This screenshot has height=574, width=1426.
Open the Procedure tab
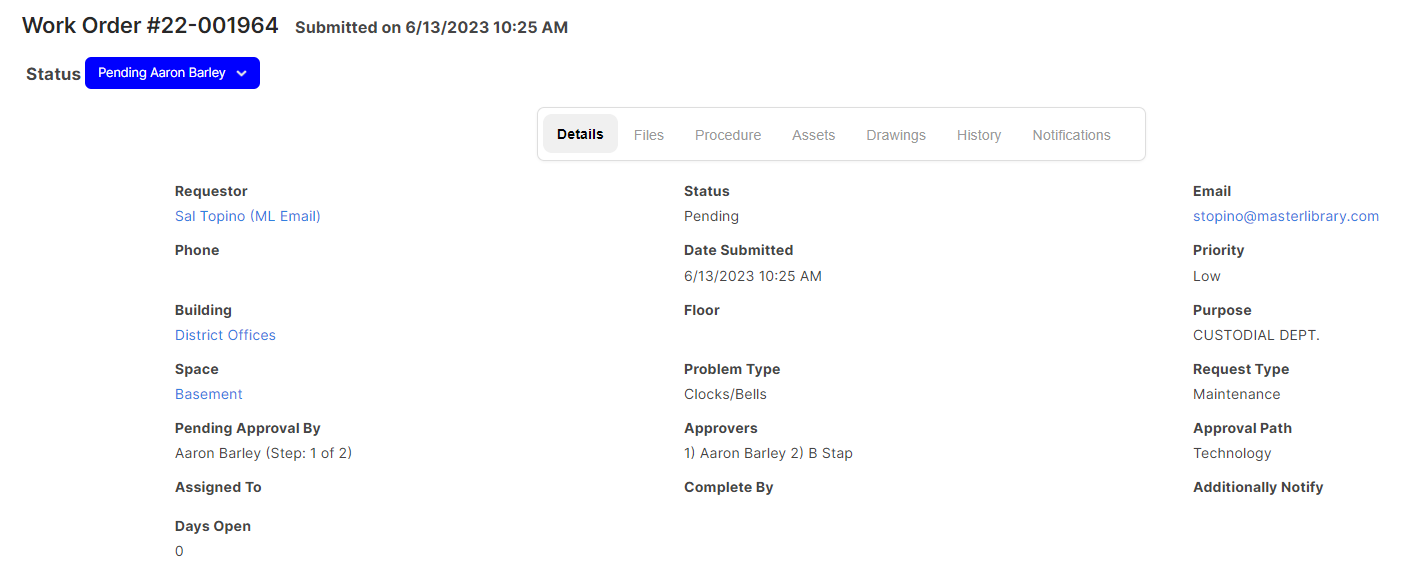click(728, 135)
